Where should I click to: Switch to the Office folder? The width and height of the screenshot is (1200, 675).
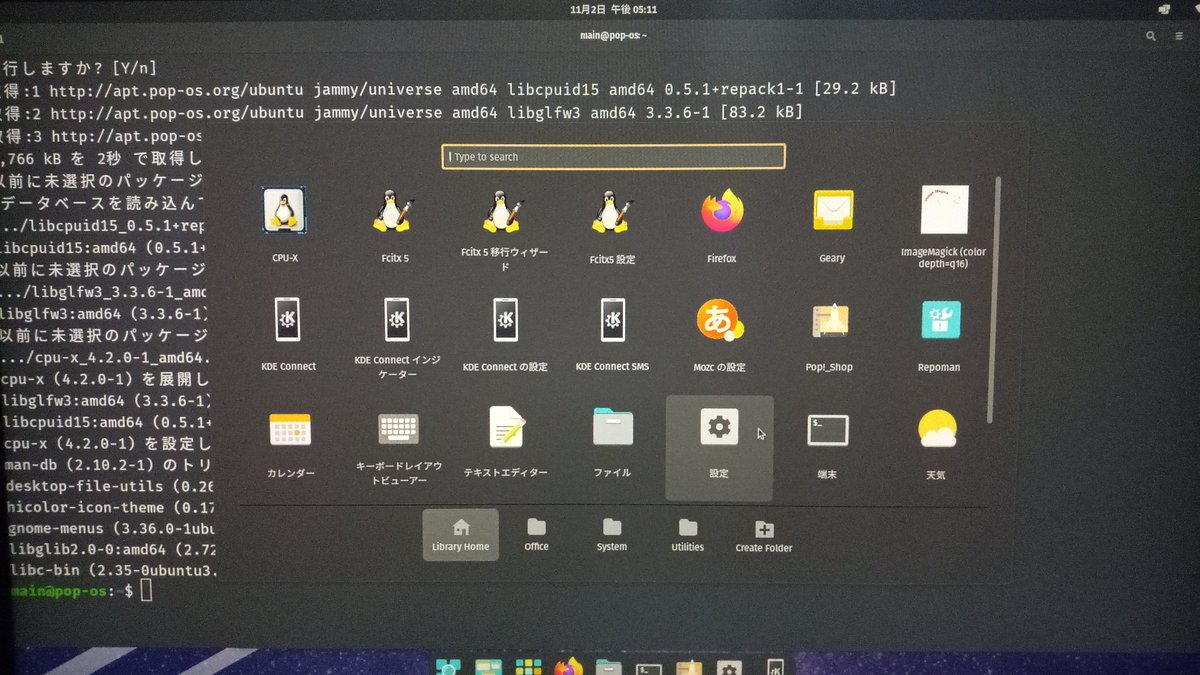[x=536, y=533]
